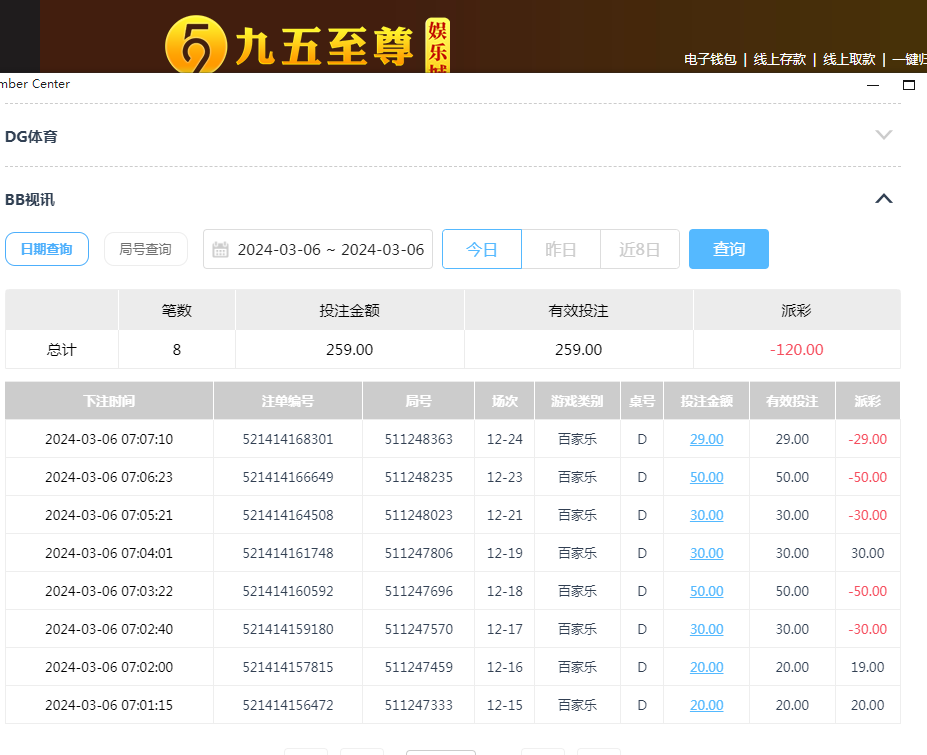Click the 笔数 summary header
This screenshot has height=755, width=927.
(x=177, y=310)
